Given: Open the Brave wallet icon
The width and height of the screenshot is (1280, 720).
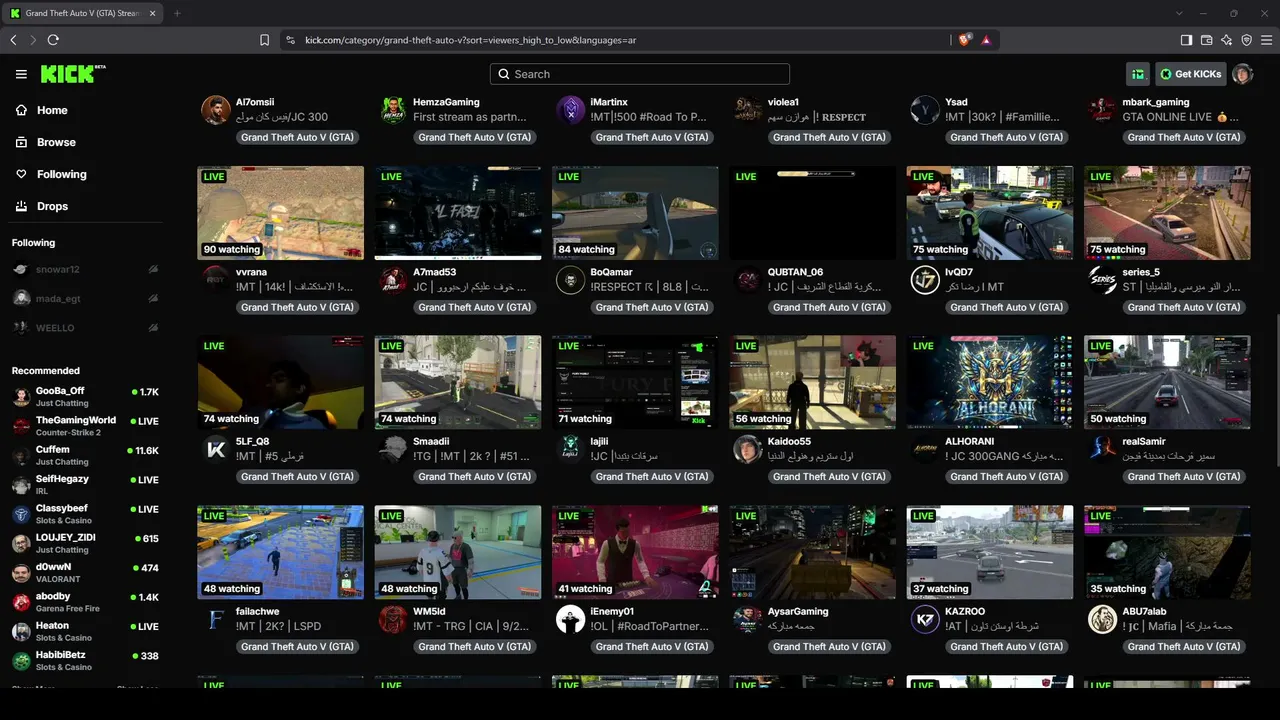Looking at the screenshot, I should point(1206,40).
